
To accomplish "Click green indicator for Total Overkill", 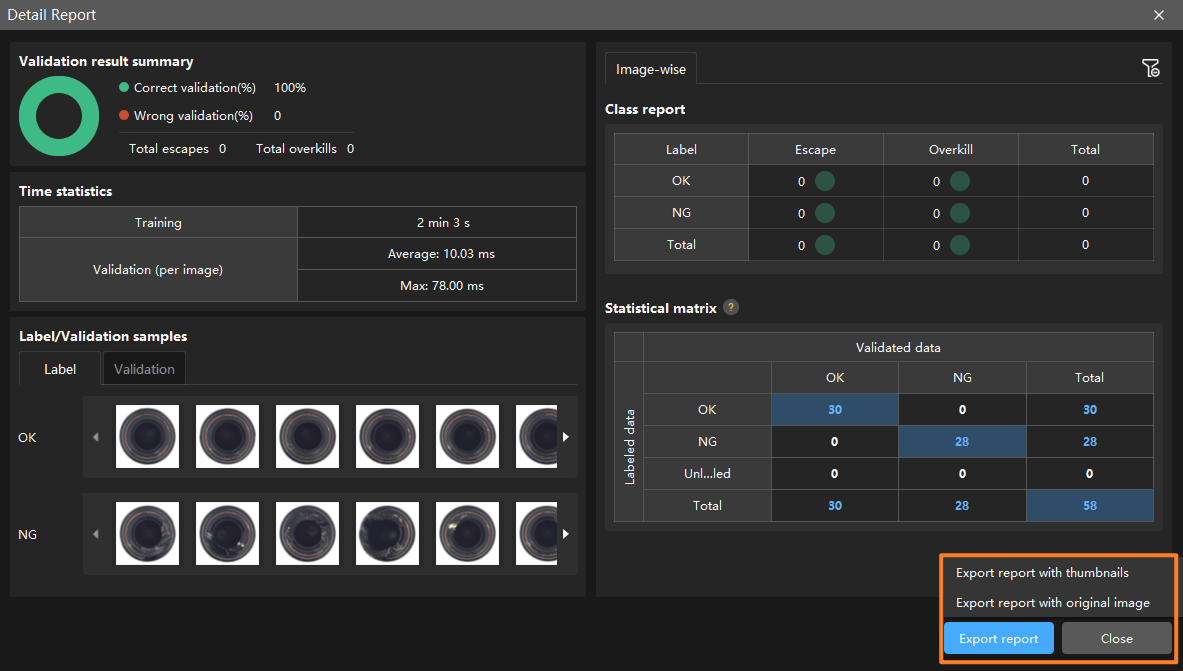I will coord(960,245).
